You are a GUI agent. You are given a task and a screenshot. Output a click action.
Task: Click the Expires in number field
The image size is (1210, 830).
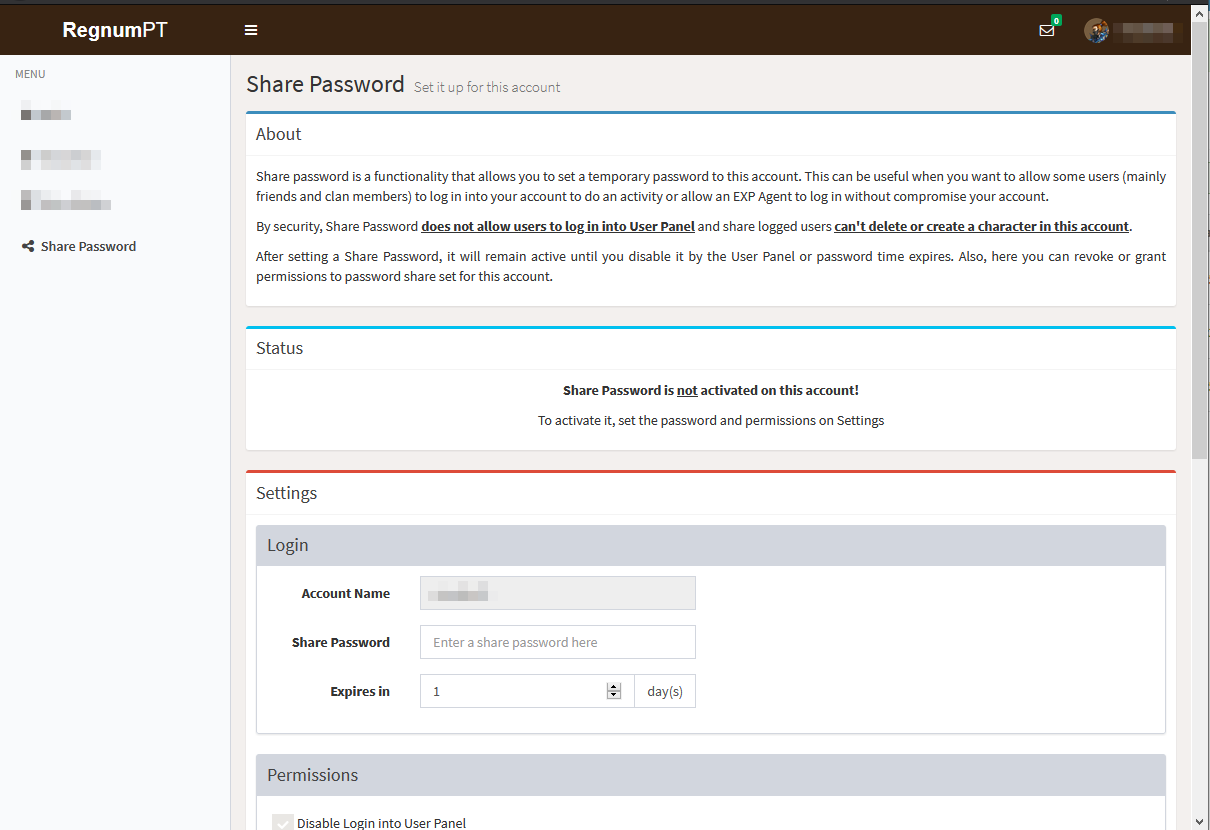point(527,691)
